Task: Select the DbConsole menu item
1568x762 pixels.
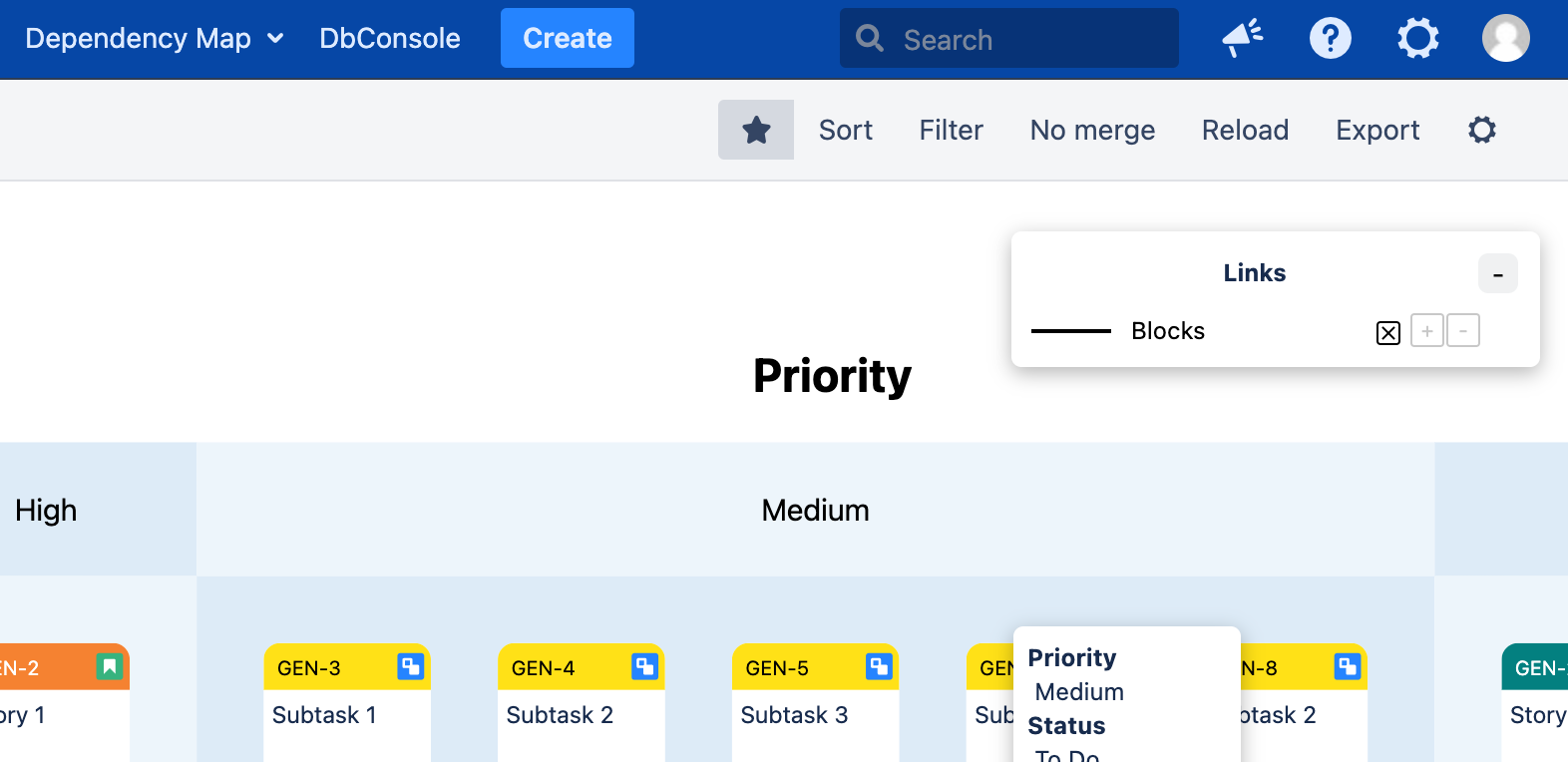Action: coord(390,39)
